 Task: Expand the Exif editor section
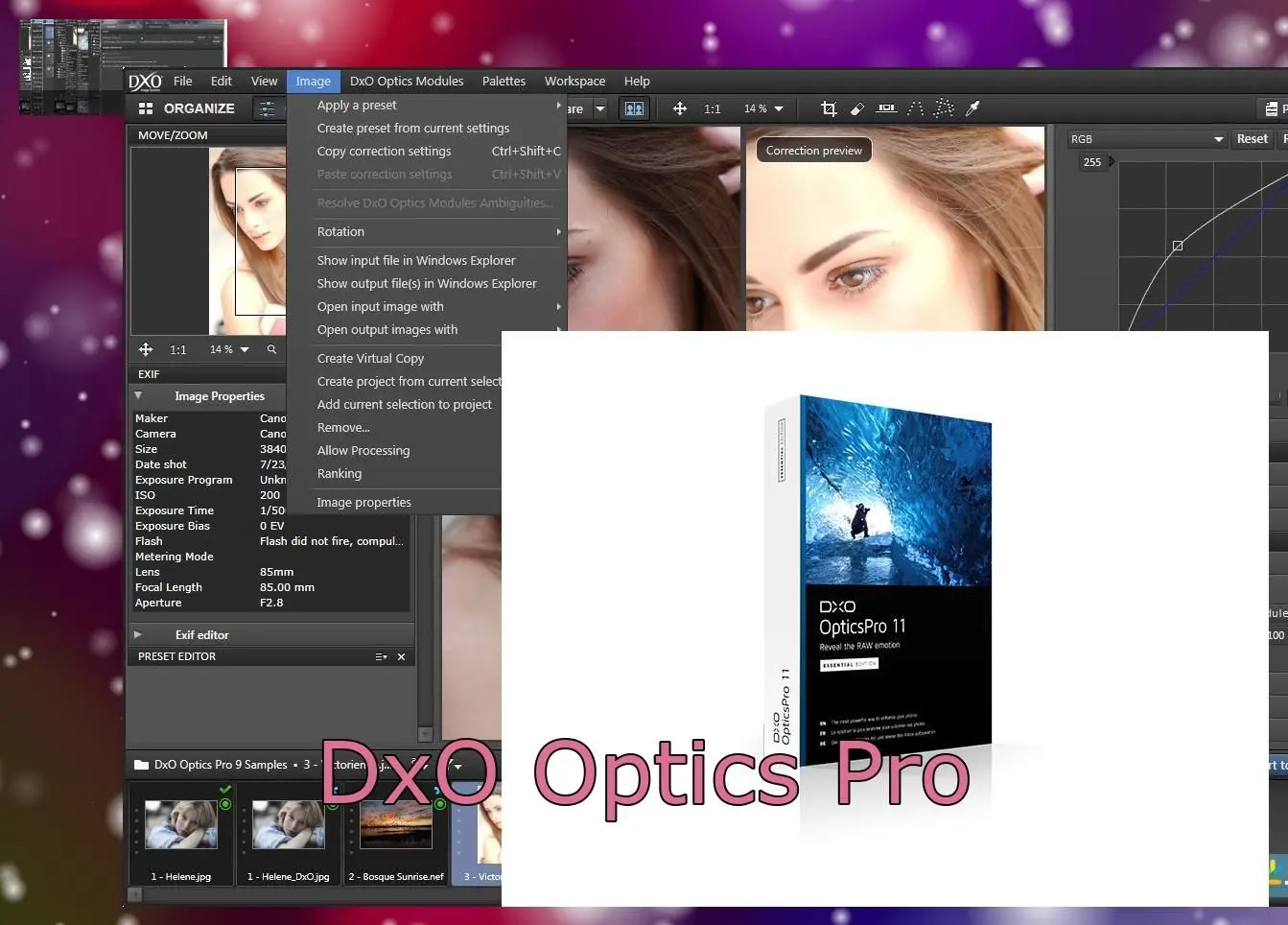click(138, 634)
